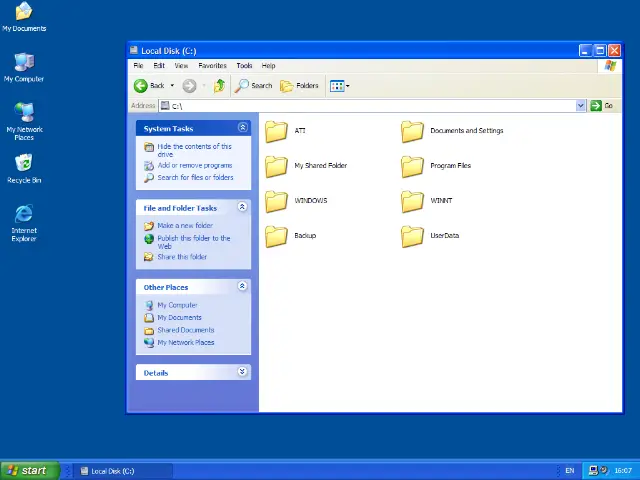Toggle the Folders tree pane
The image size is (640, 480).
pos(299,86)
